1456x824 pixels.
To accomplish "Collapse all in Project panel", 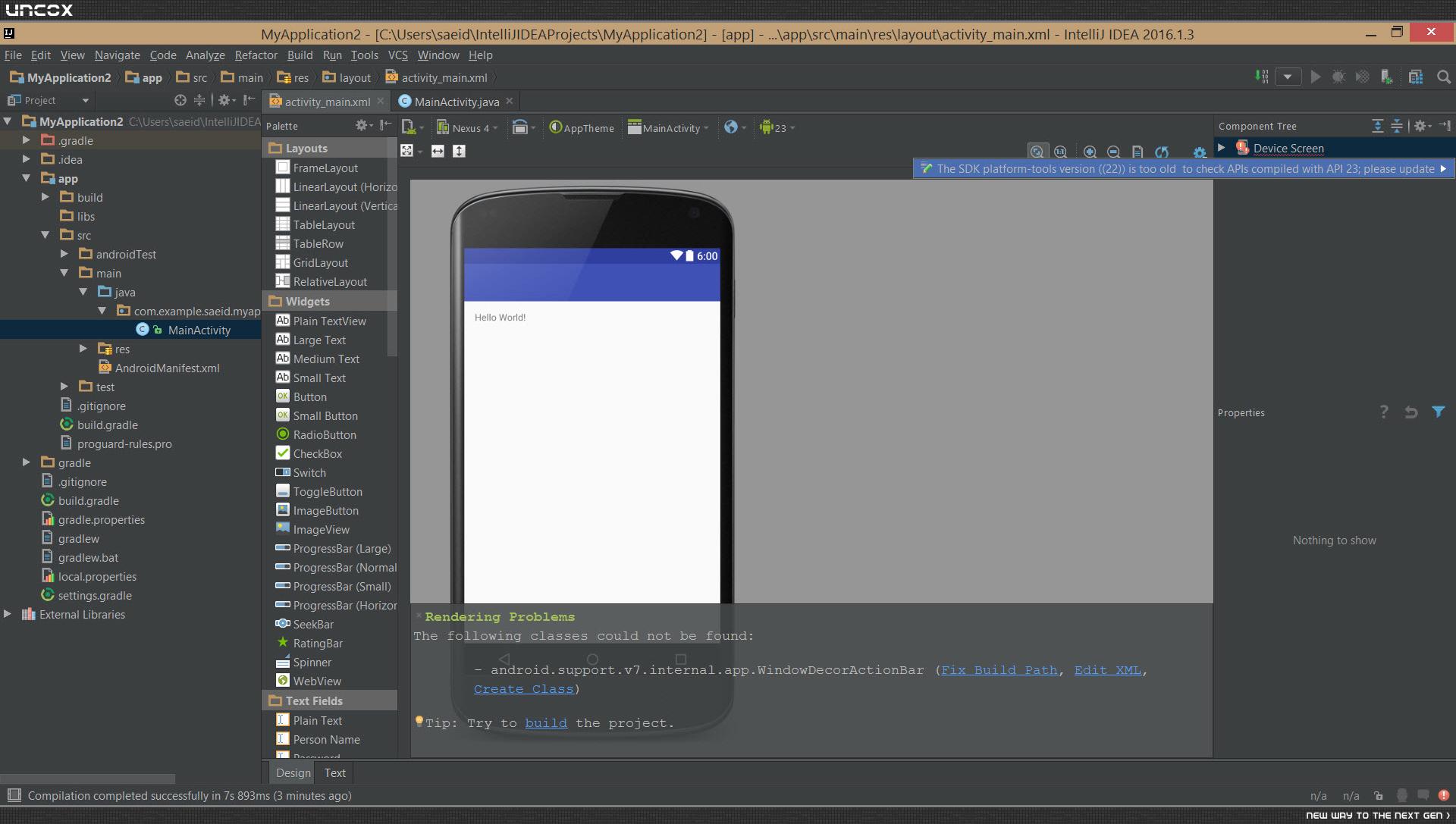I will coord(199,100).
